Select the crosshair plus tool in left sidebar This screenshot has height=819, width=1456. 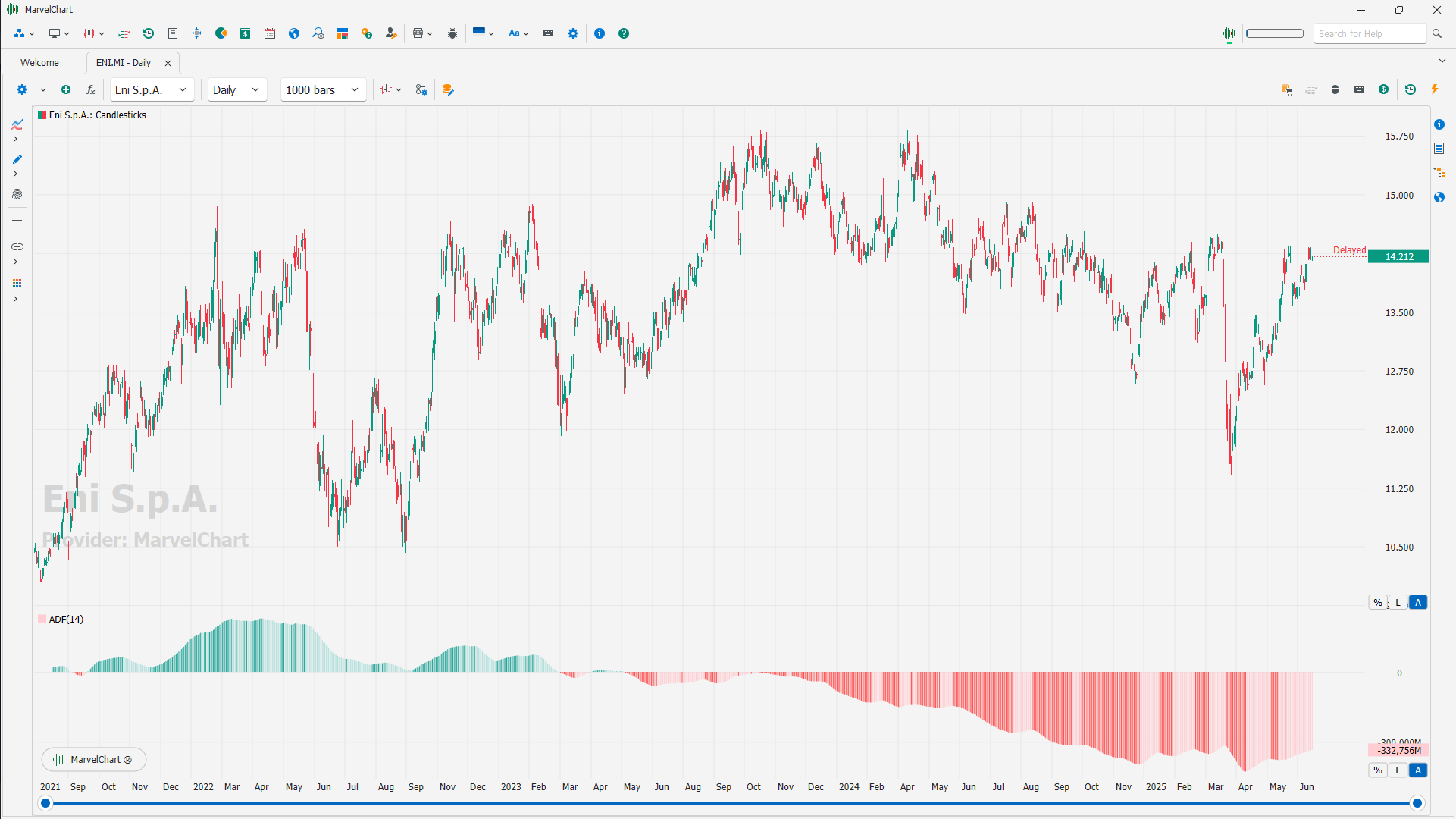point(17,221)
